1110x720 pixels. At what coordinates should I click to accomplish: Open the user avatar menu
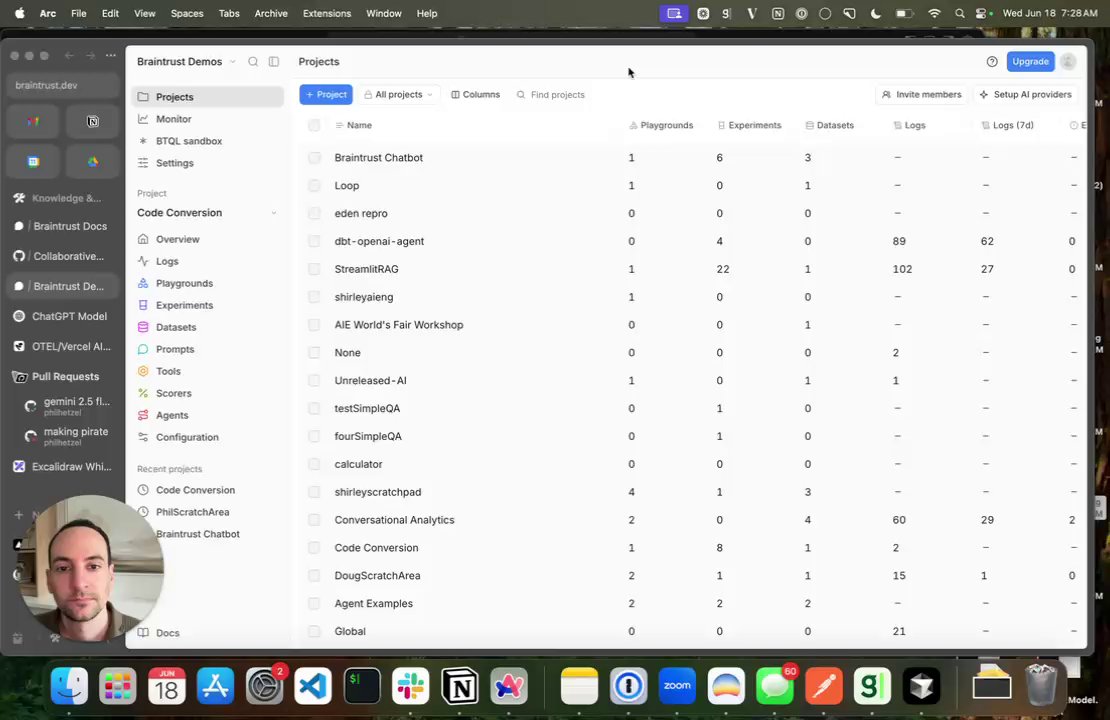(x=1068, y=62)
